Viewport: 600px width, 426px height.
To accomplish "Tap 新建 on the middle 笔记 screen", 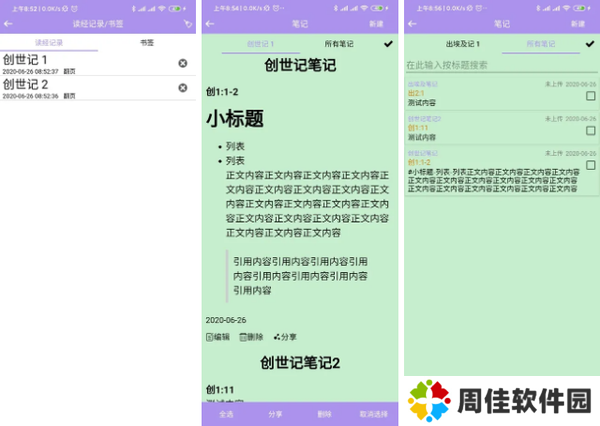I will pos(376,24).
